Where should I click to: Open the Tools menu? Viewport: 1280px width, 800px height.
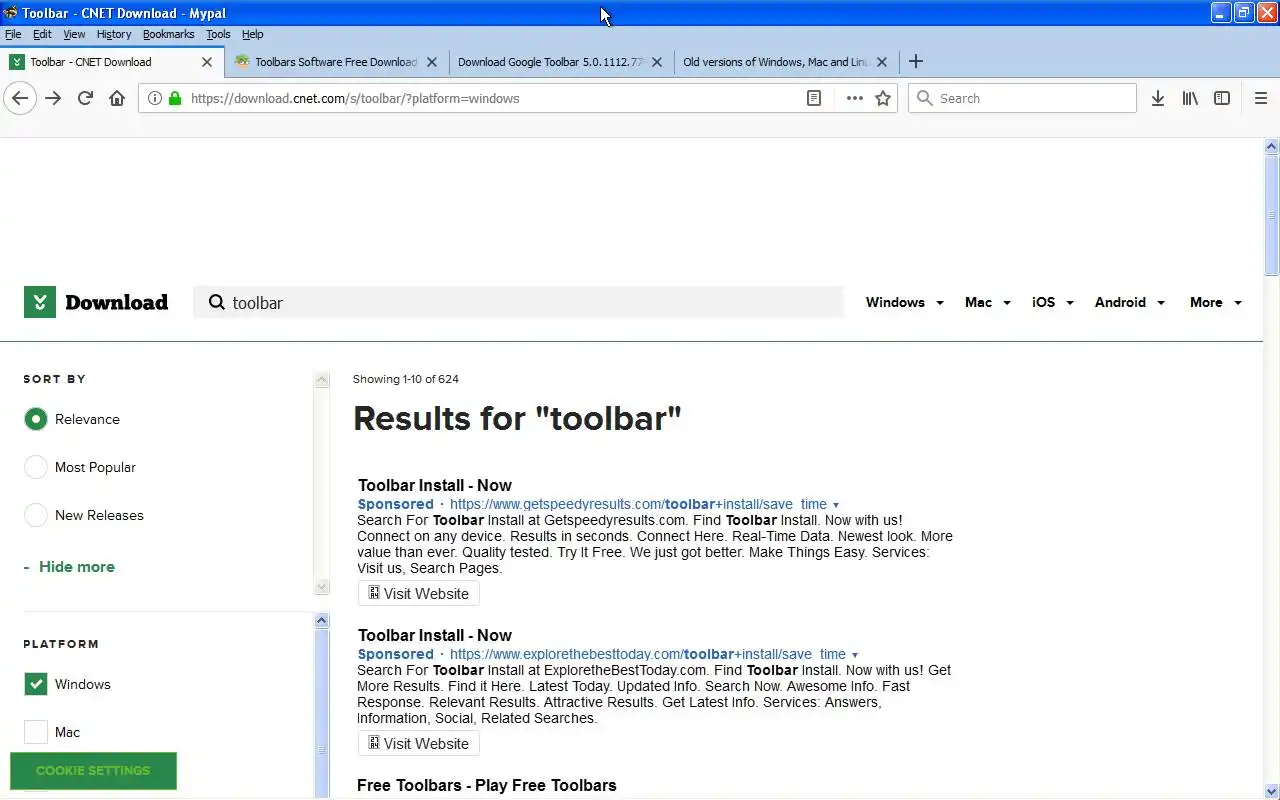[x=218, y=34]
